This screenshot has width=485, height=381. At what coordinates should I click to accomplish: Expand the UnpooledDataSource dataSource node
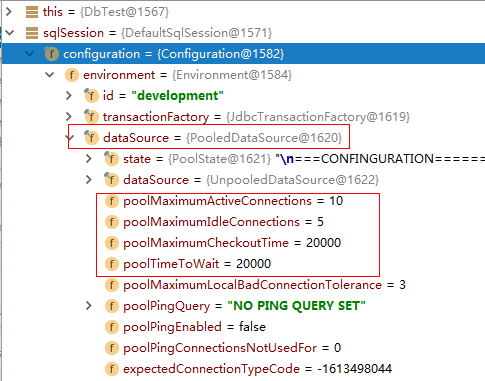pyautogui.click(x=88, y=180)
